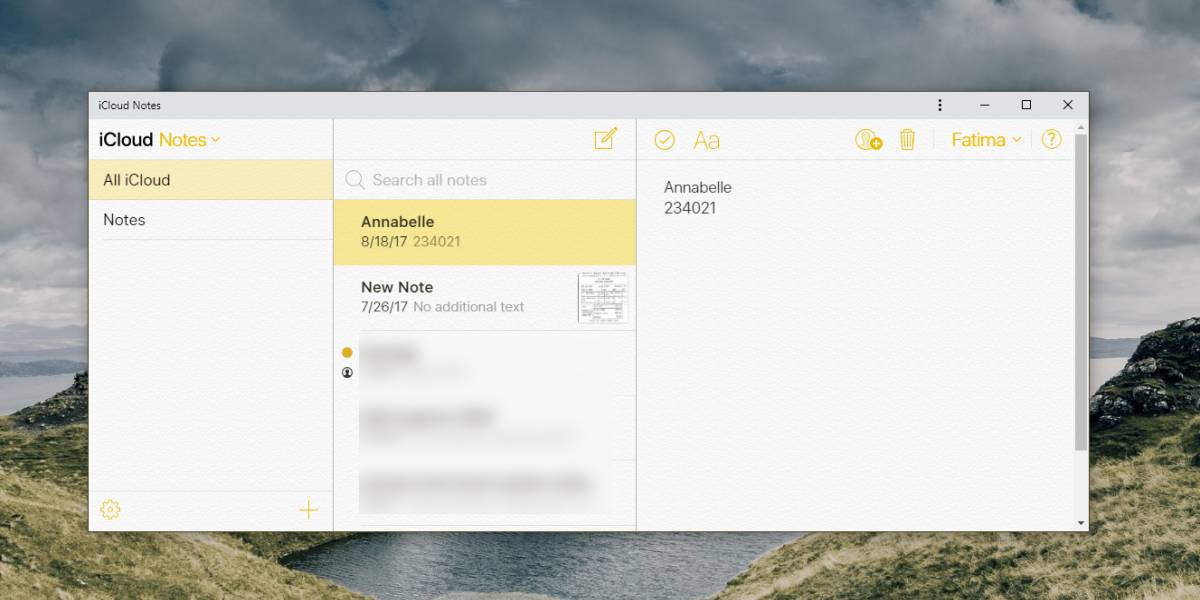This screenshot has height=600, width=1200.
Task: Open the Annabelle note in list
Action: (x=485, y=232)
